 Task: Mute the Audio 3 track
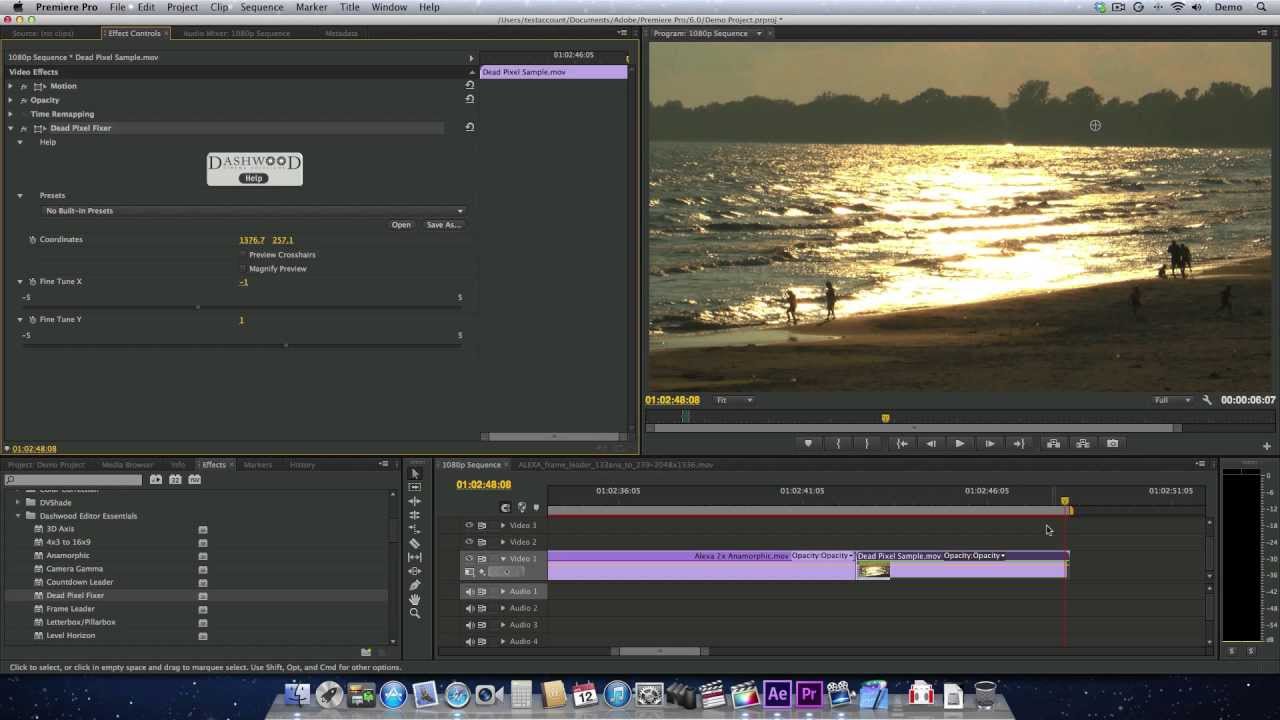[469, 625]
